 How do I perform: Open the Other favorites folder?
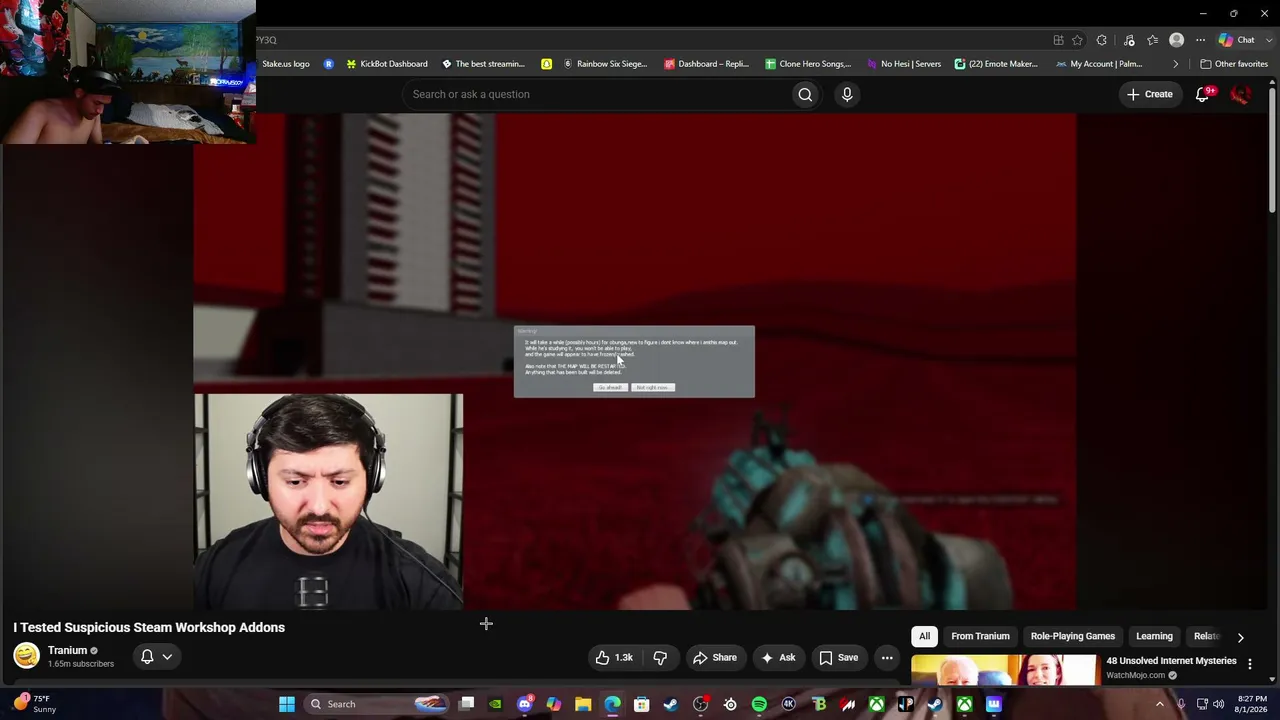click(1234, 64)
